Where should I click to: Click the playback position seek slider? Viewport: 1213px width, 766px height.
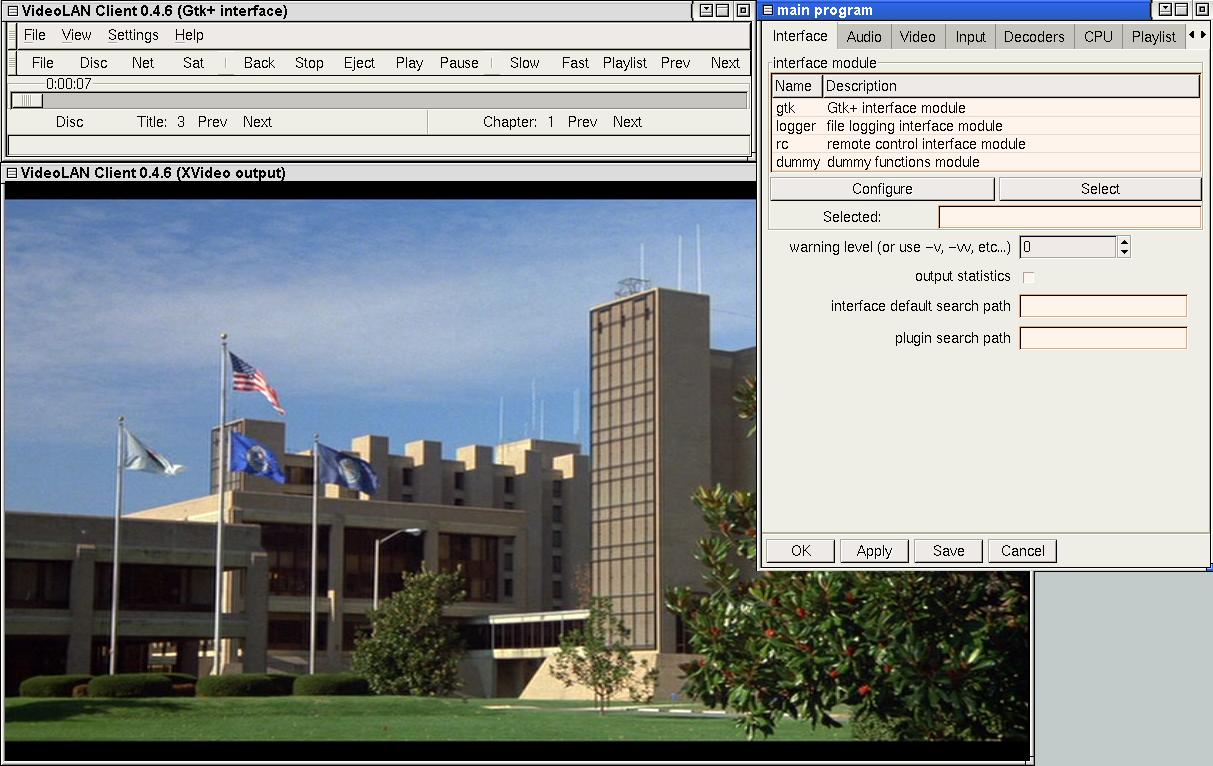click(378, 100)
